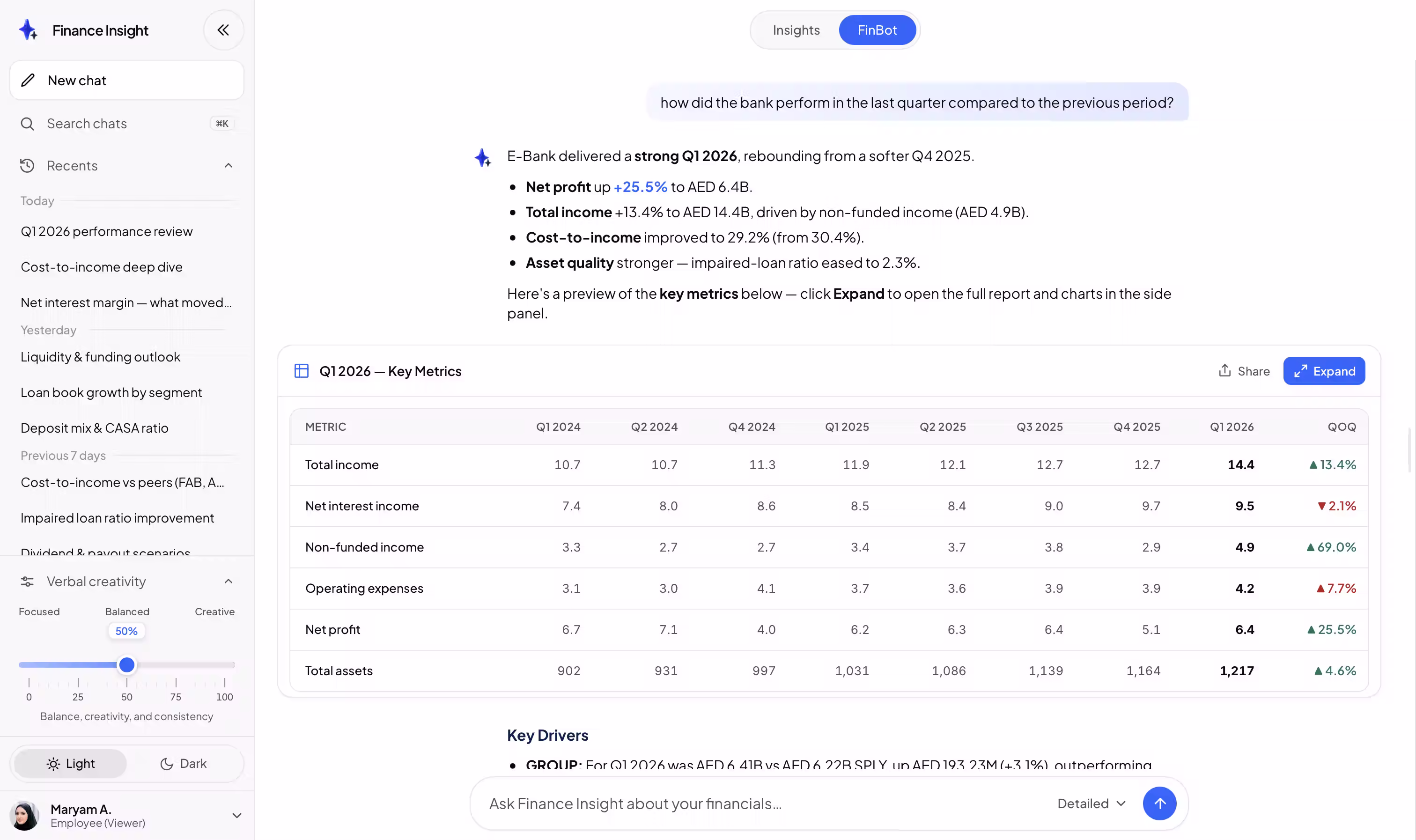Click Total assets Q1 2026 value 1,217

[x=1237, y=671]
